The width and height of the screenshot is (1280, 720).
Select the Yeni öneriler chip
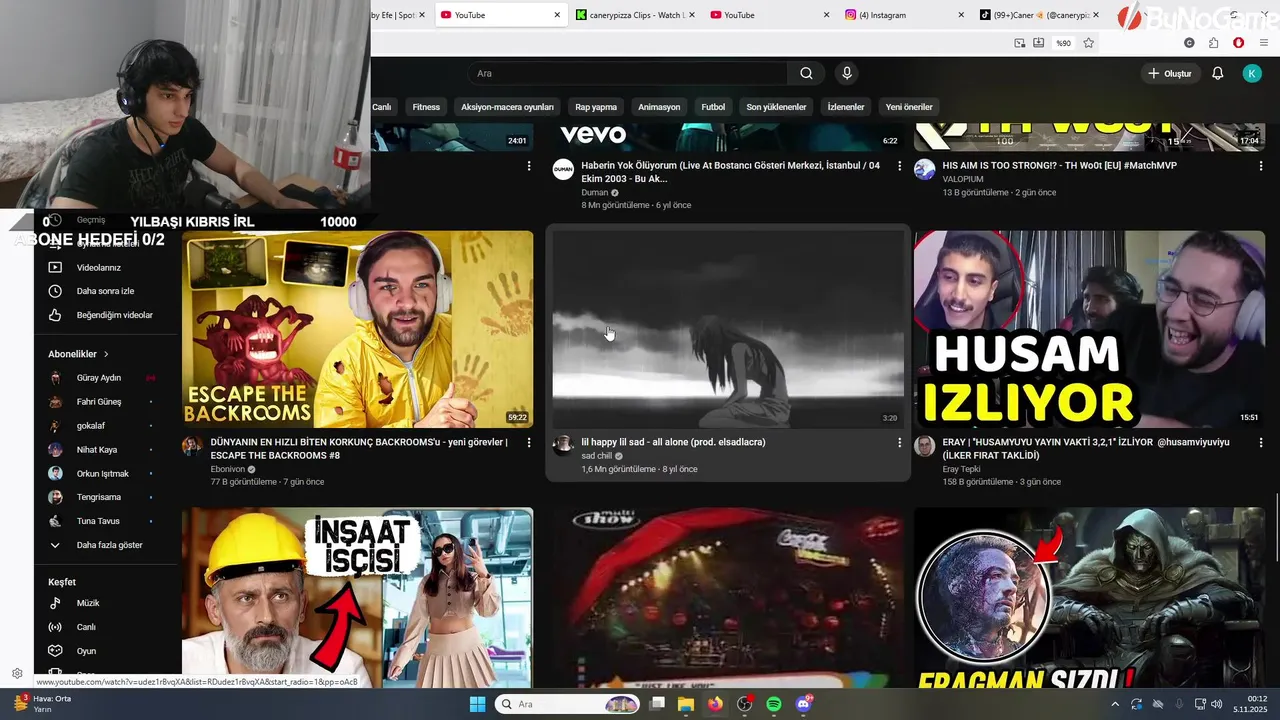(x=909, y=107)
